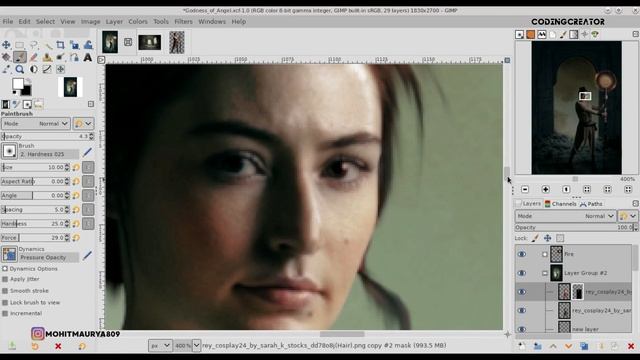Image resolution: width=640 pixels, height=360 pixels.
Task: Open paintbrush Mode dropdown in tool options
Action: [36, 123]
